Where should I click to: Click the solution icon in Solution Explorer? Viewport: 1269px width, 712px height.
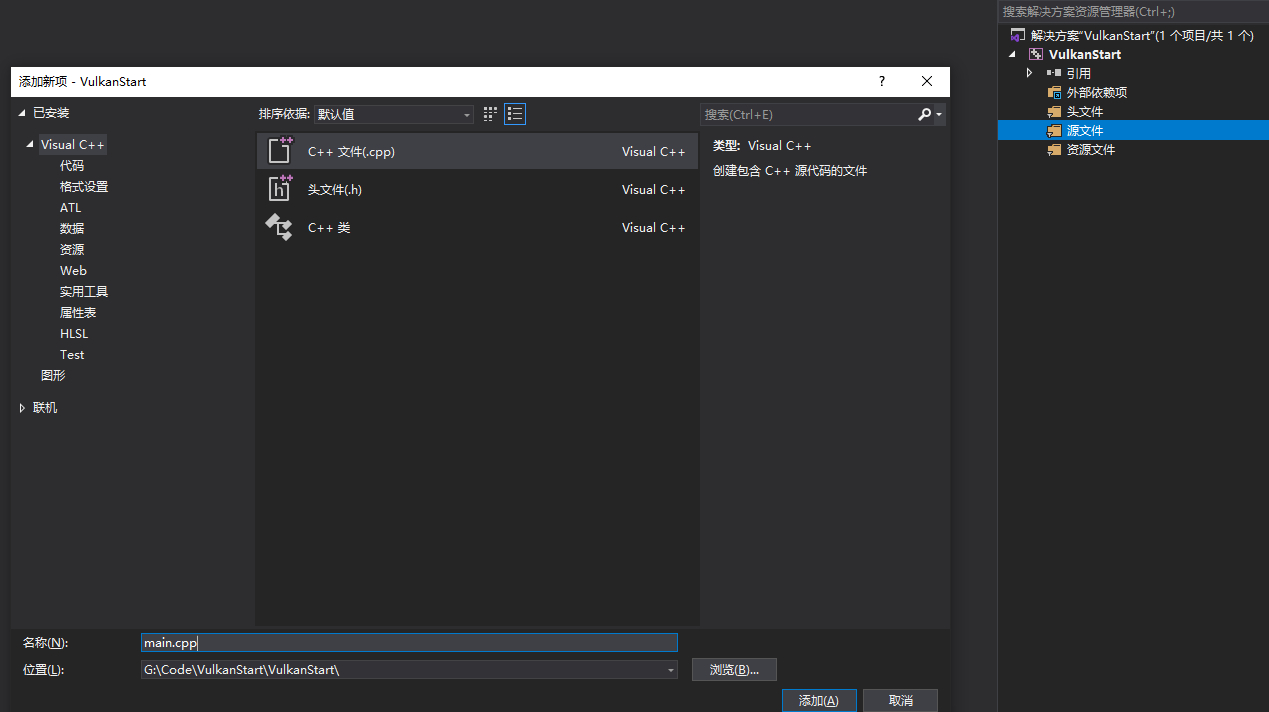coord(1018,35)
